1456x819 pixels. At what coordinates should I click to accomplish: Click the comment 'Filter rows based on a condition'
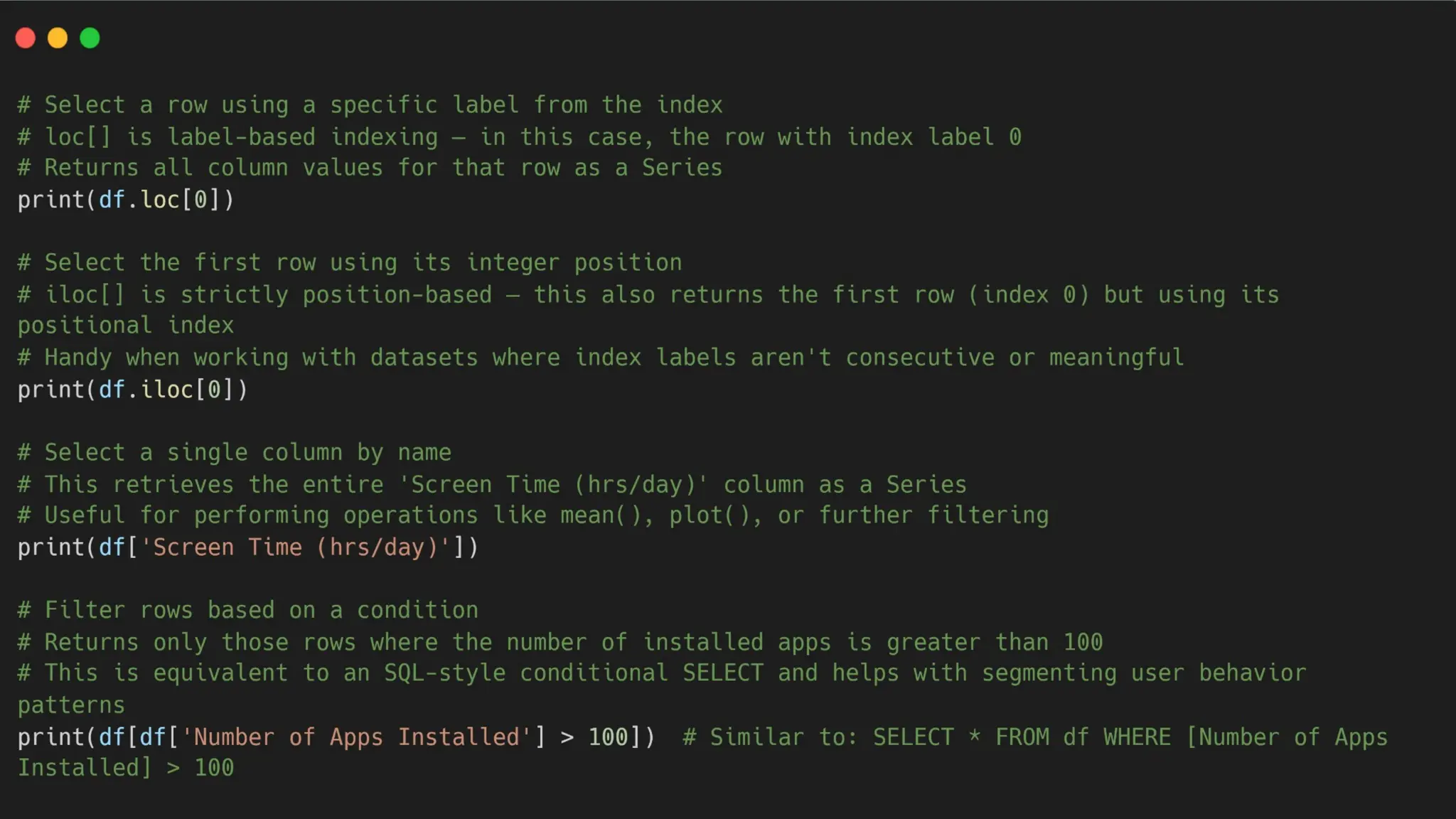point(248,610)
